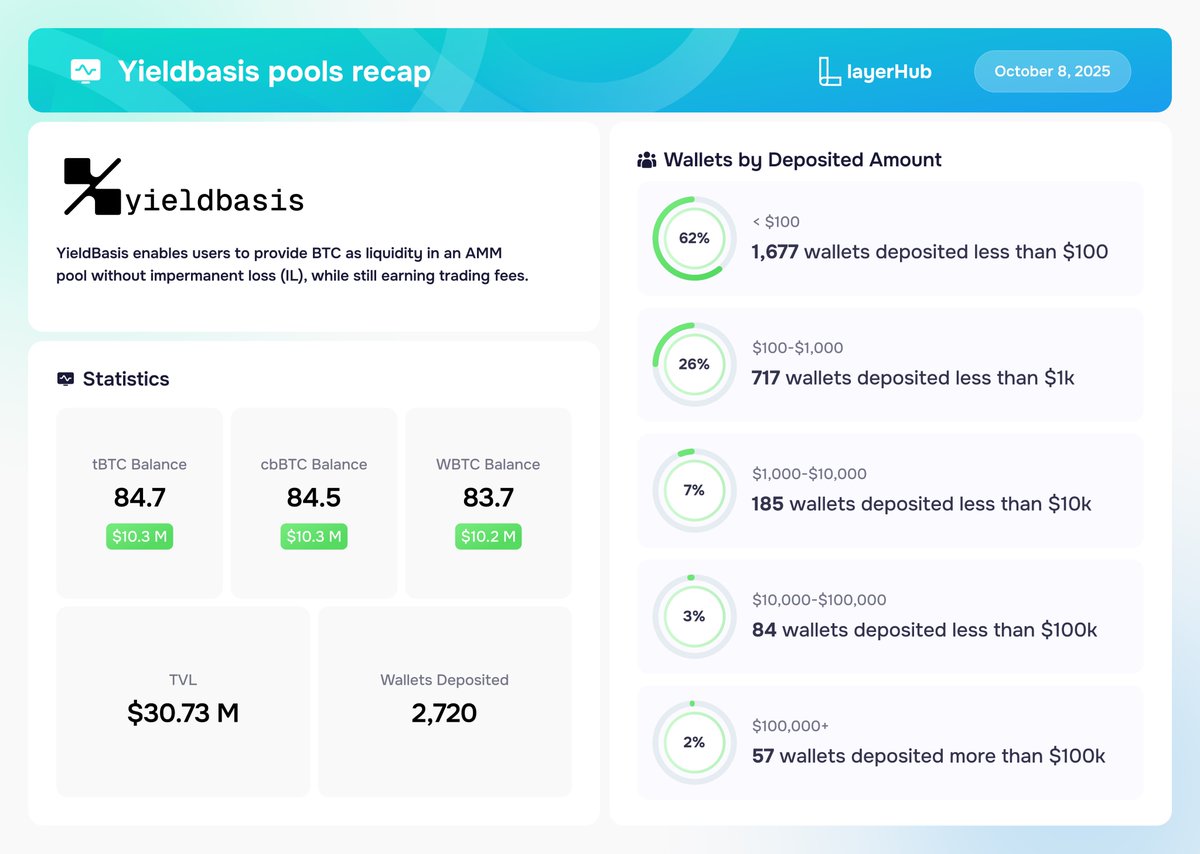
Task: Click the 2% progress ring
Action: tap(694, 742)
